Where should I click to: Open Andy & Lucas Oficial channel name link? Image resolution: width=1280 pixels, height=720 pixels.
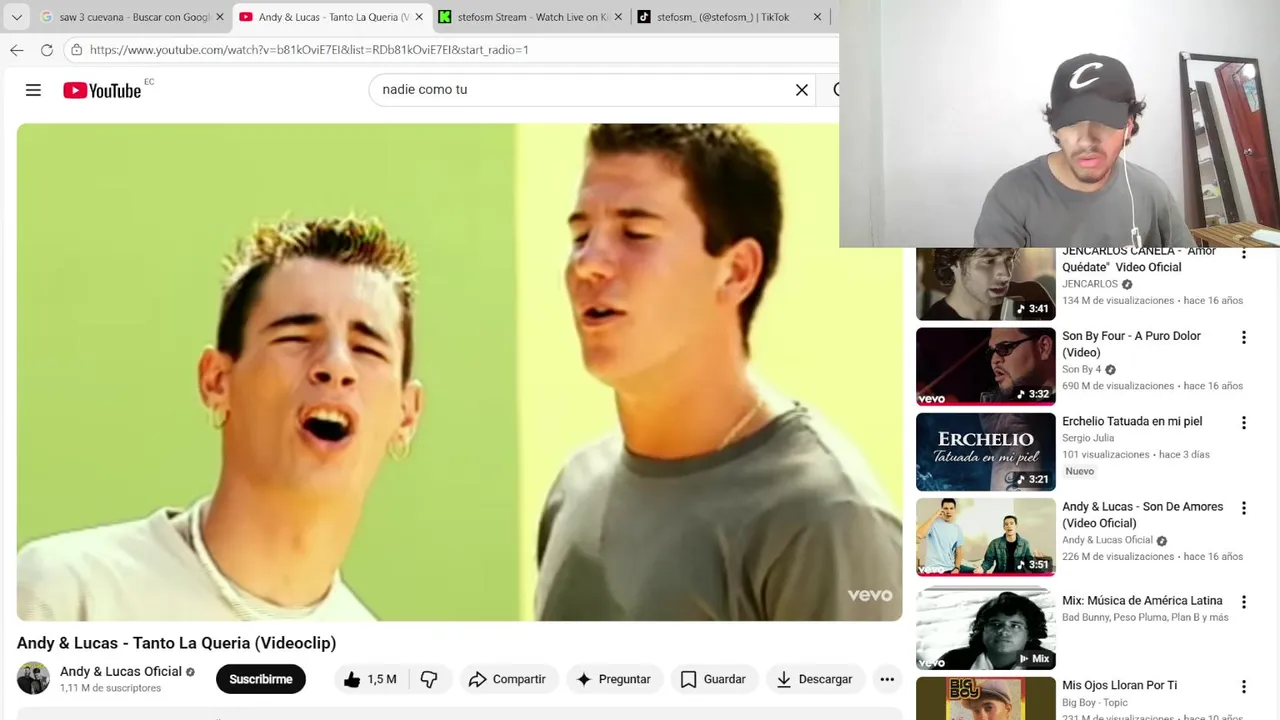[121, 671]
